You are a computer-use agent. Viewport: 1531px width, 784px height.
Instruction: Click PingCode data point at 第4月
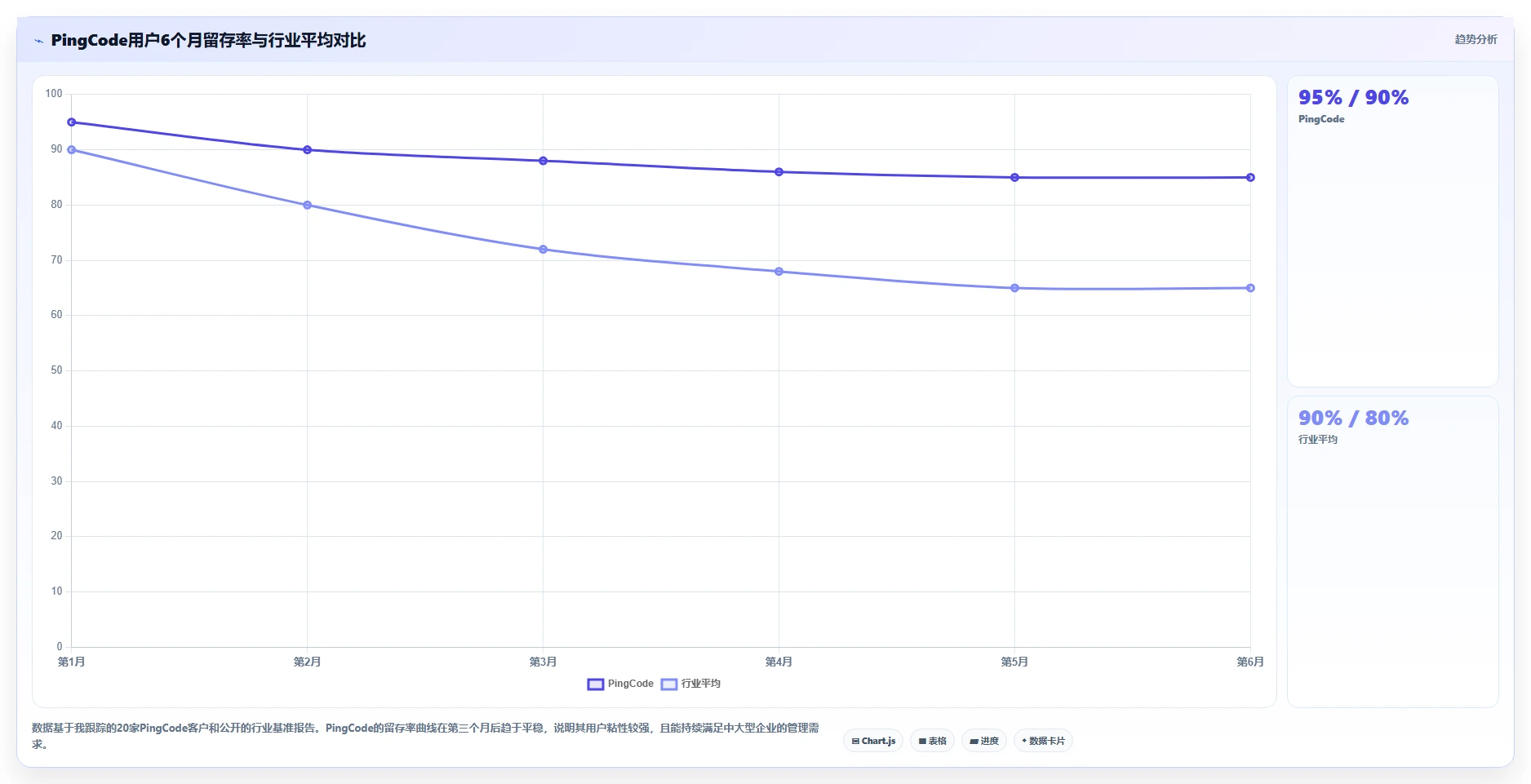[779, 172]
